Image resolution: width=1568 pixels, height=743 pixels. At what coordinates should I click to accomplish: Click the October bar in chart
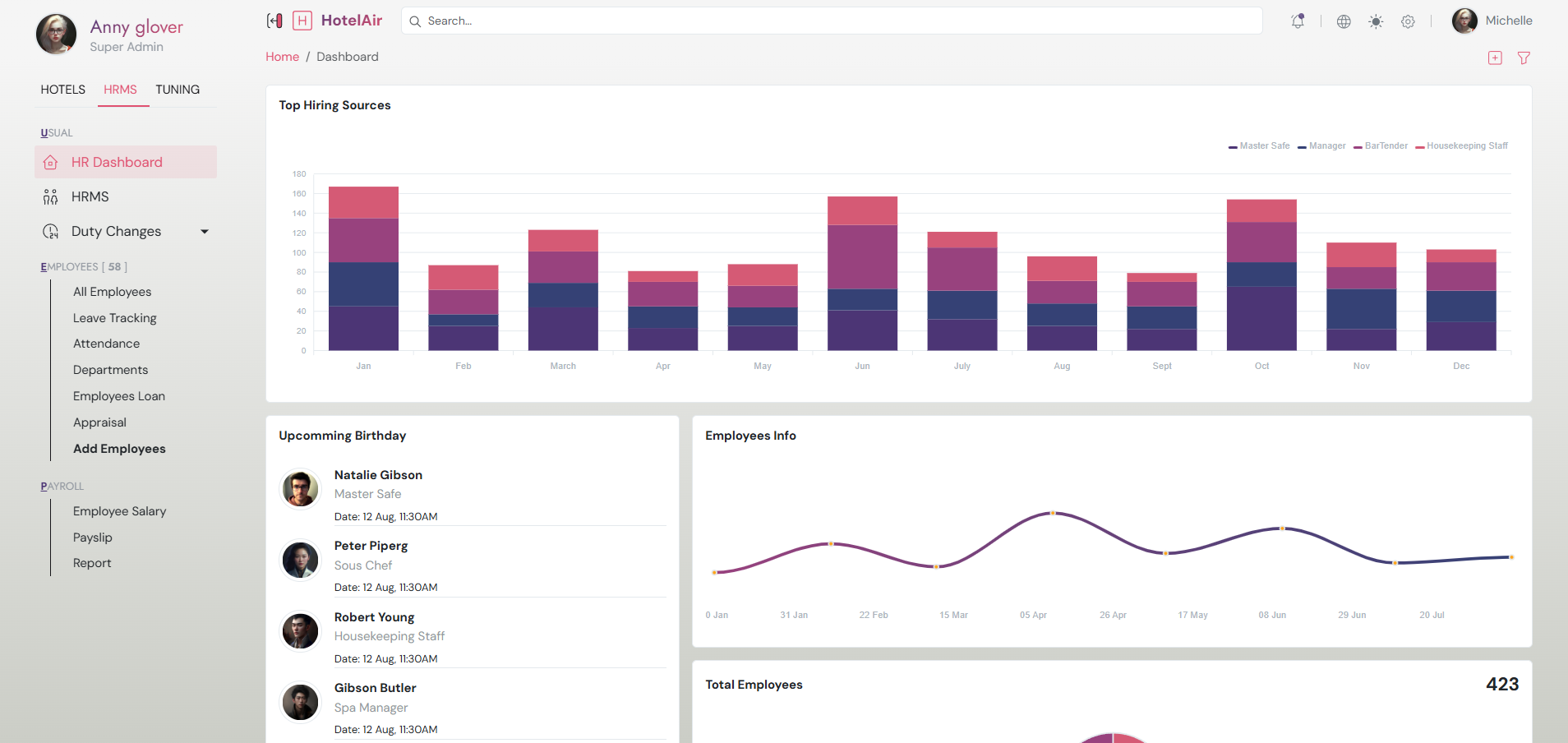1261,275
